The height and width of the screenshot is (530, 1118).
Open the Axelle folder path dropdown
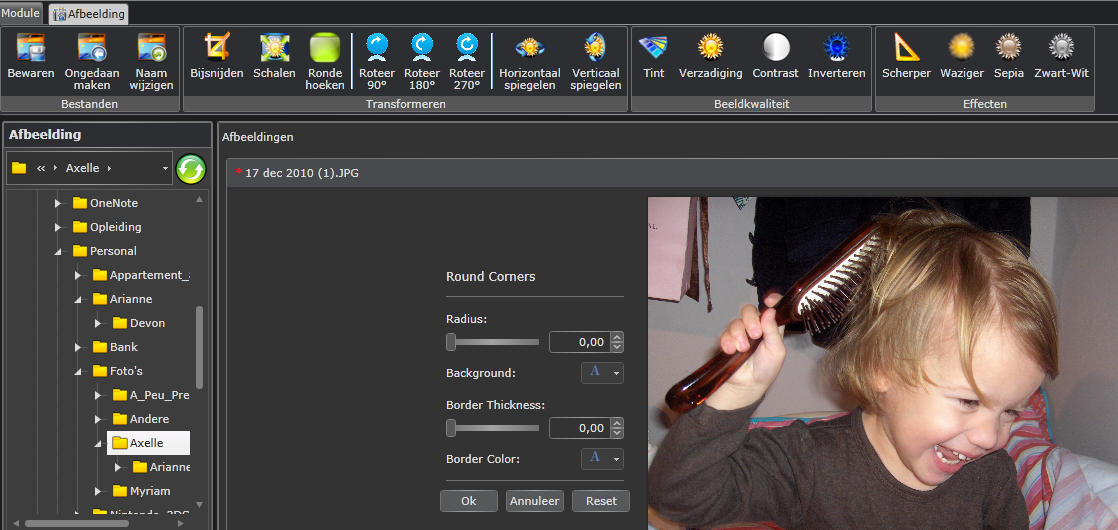pos(165,169)
